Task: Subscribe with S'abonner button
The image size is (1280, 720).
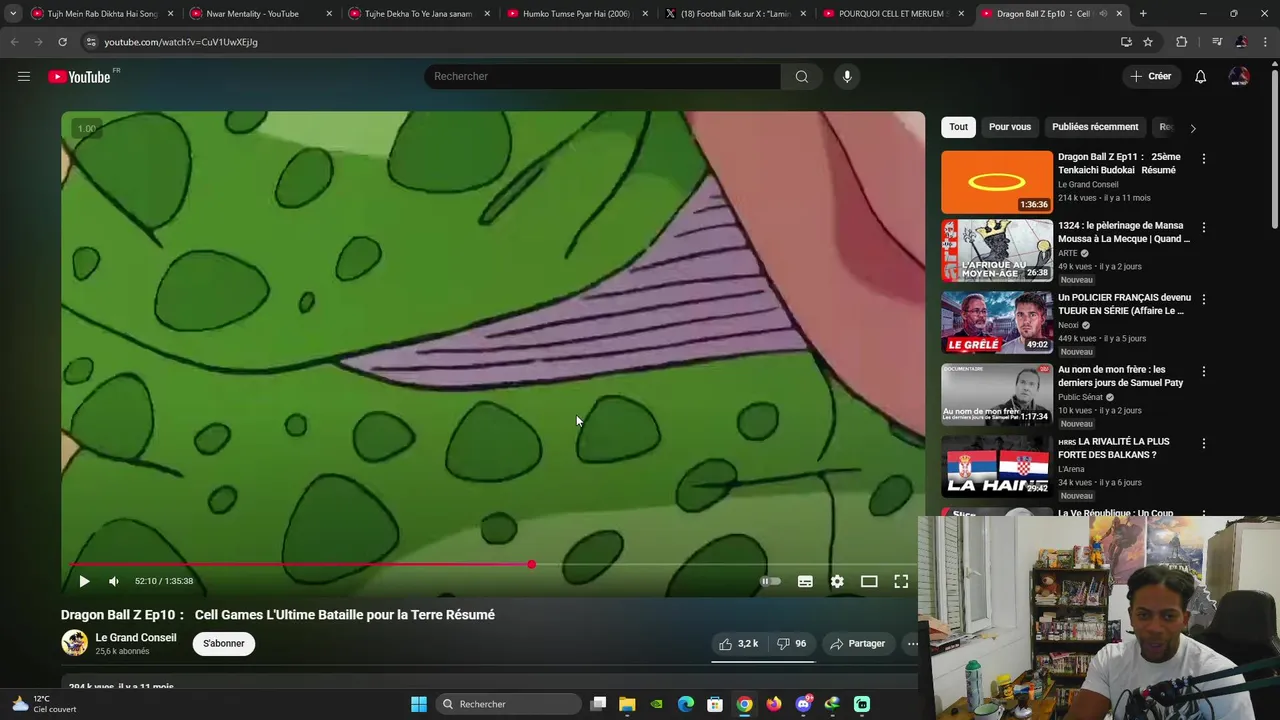Action: tap(224, 644)
